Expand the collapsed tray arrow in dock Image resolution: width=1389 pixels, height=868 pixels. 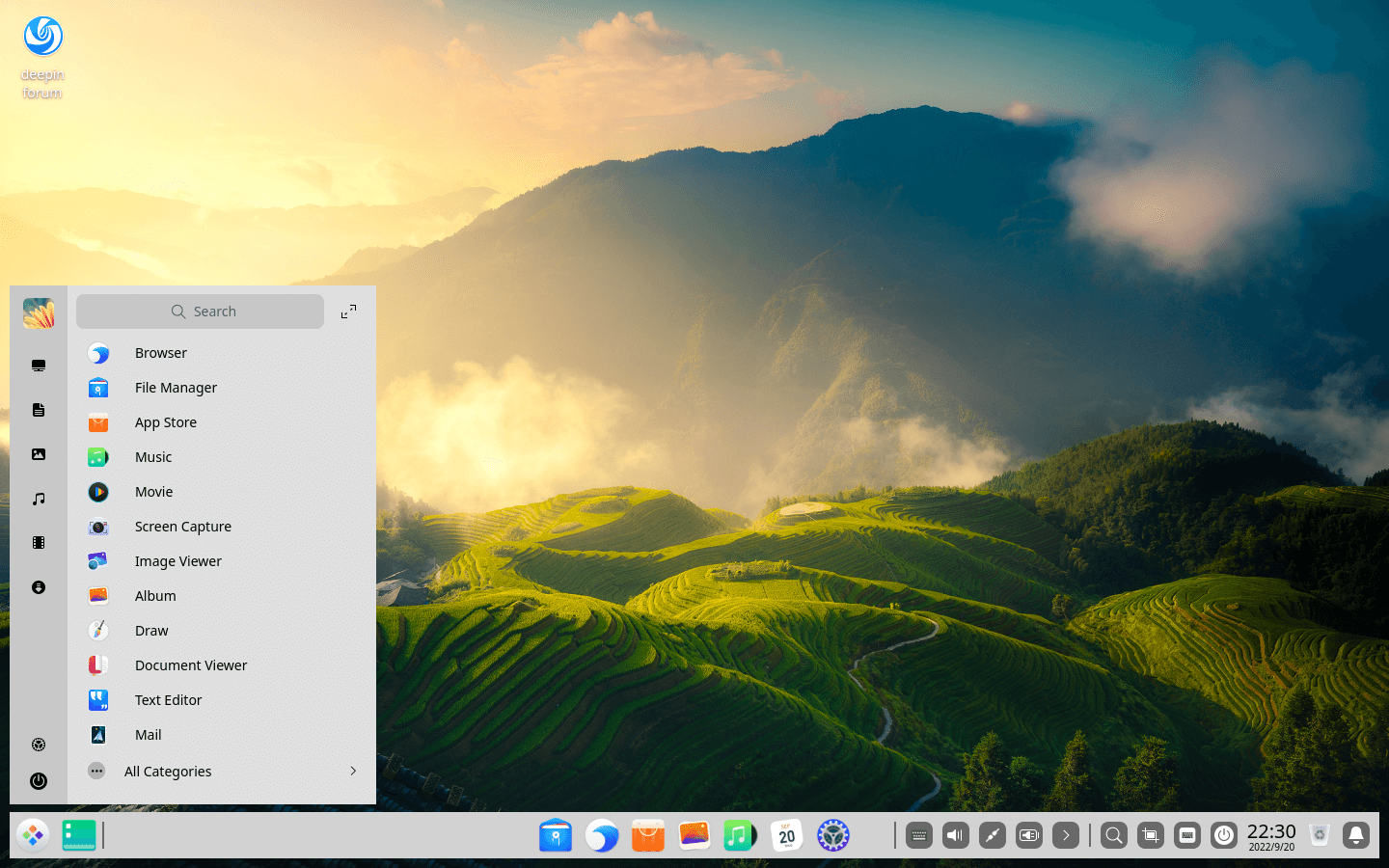(1066, 835)
